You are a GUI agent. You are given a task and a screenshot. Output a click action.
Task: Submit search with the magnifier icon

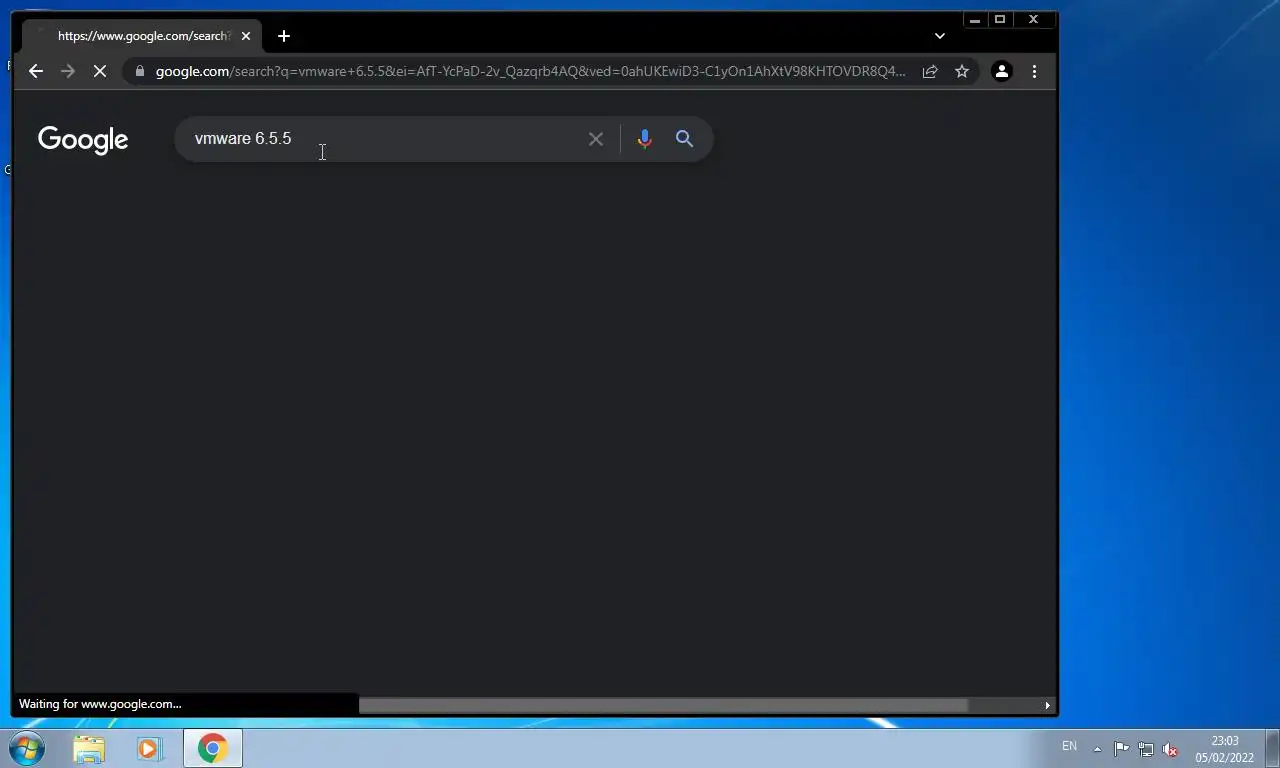click(684, 139)
